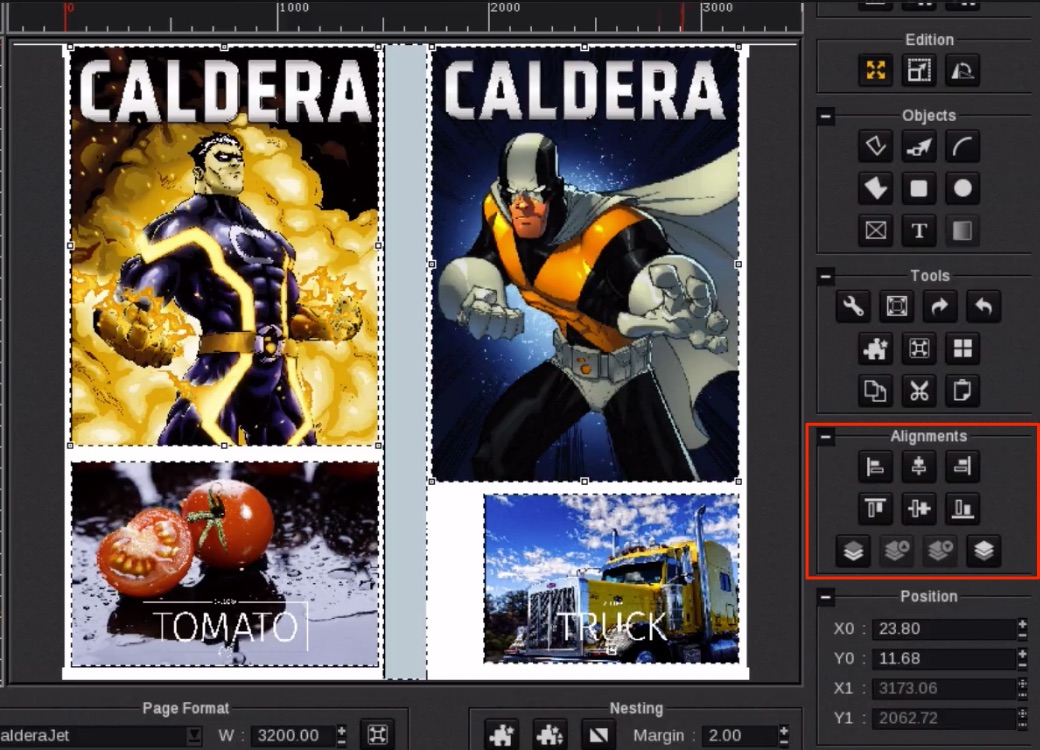
Task: Select the rounded square object tool
Action: pyautogui.click(x=918, y=188)
